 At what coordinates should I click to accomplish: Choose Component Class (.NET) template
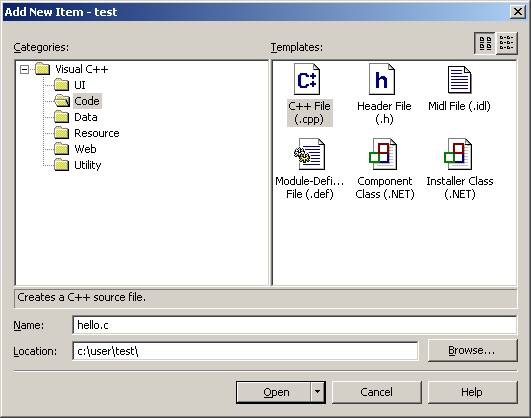pyautogui.click(x=383, y=154)
